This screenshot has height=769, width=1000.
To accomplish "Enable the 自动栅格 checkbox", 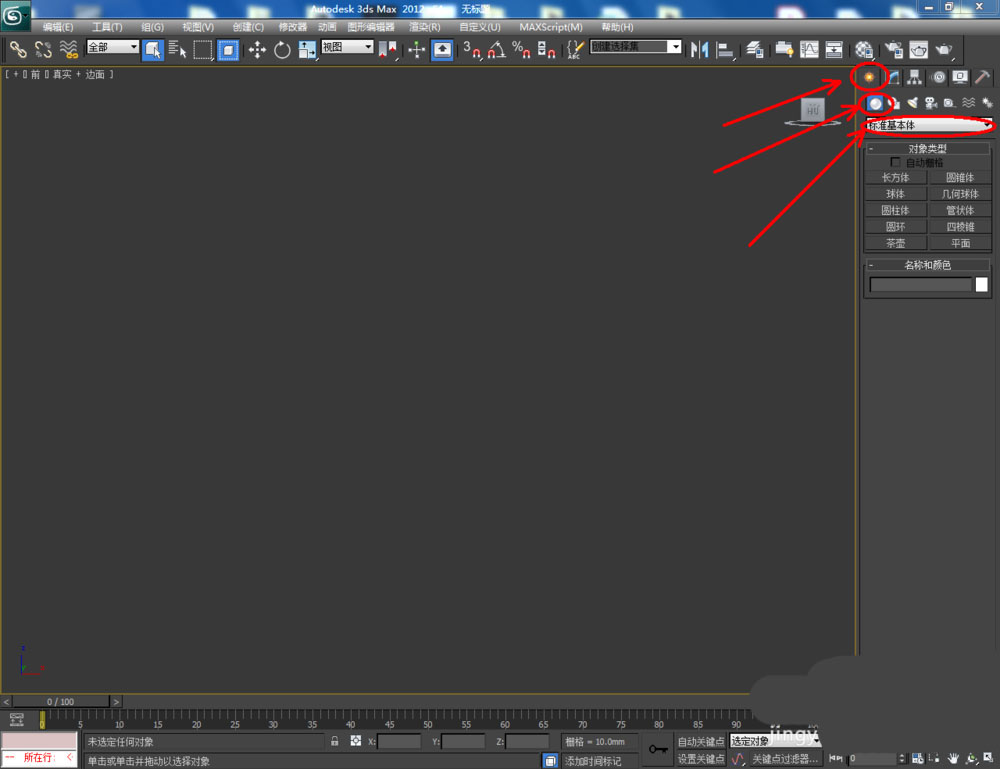I will (x=895, y=162).
